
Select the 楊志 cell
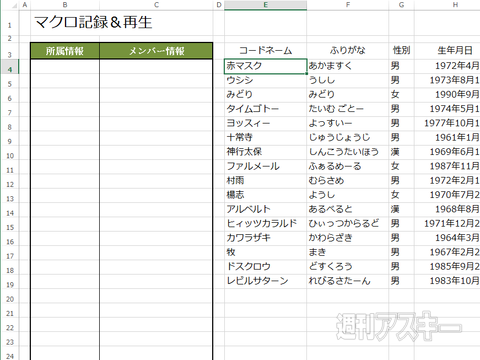pos(265,195)
